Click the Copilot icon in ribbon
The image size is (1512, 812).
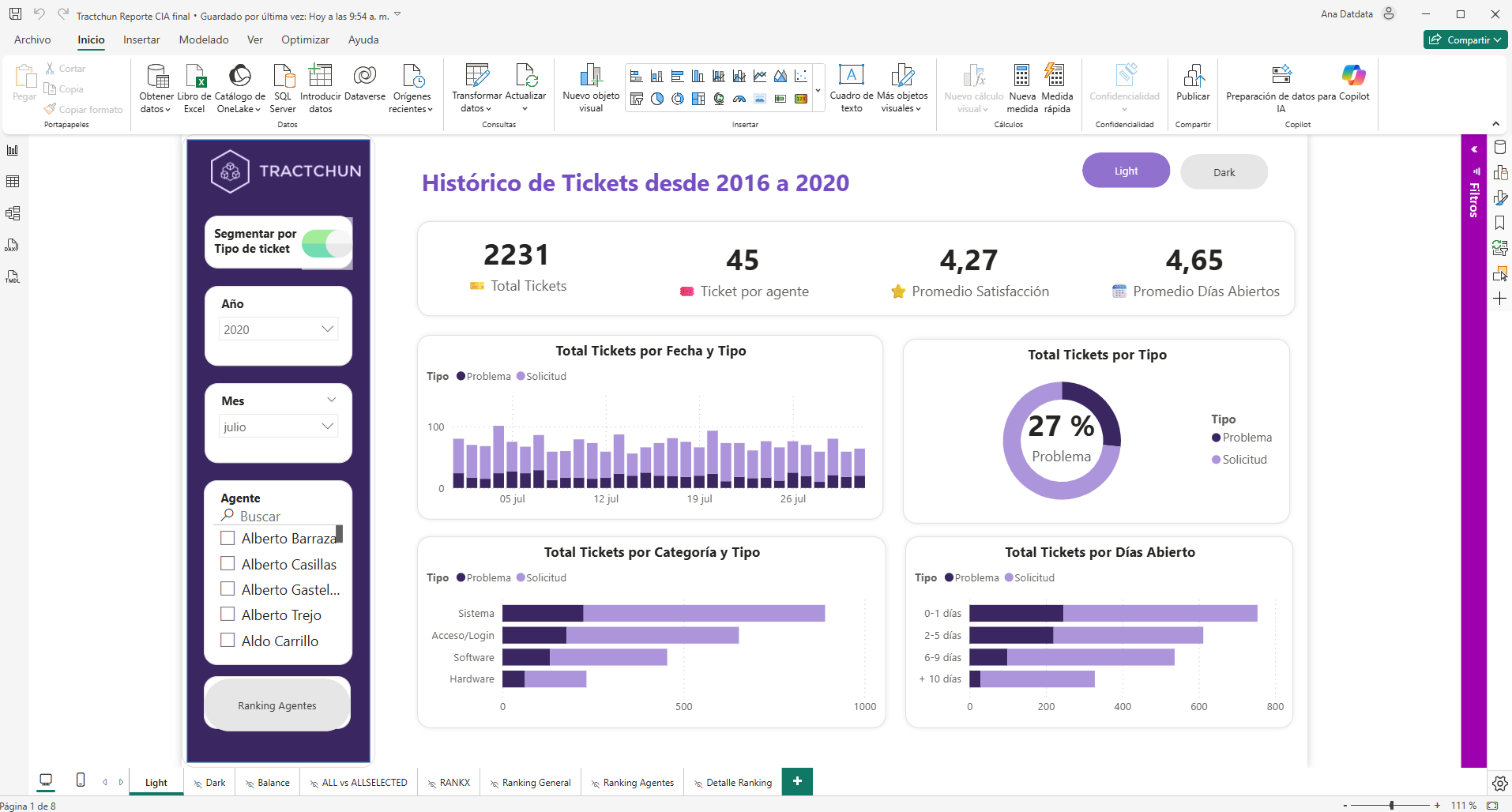pyautogui.click(x=1353, y=75)
